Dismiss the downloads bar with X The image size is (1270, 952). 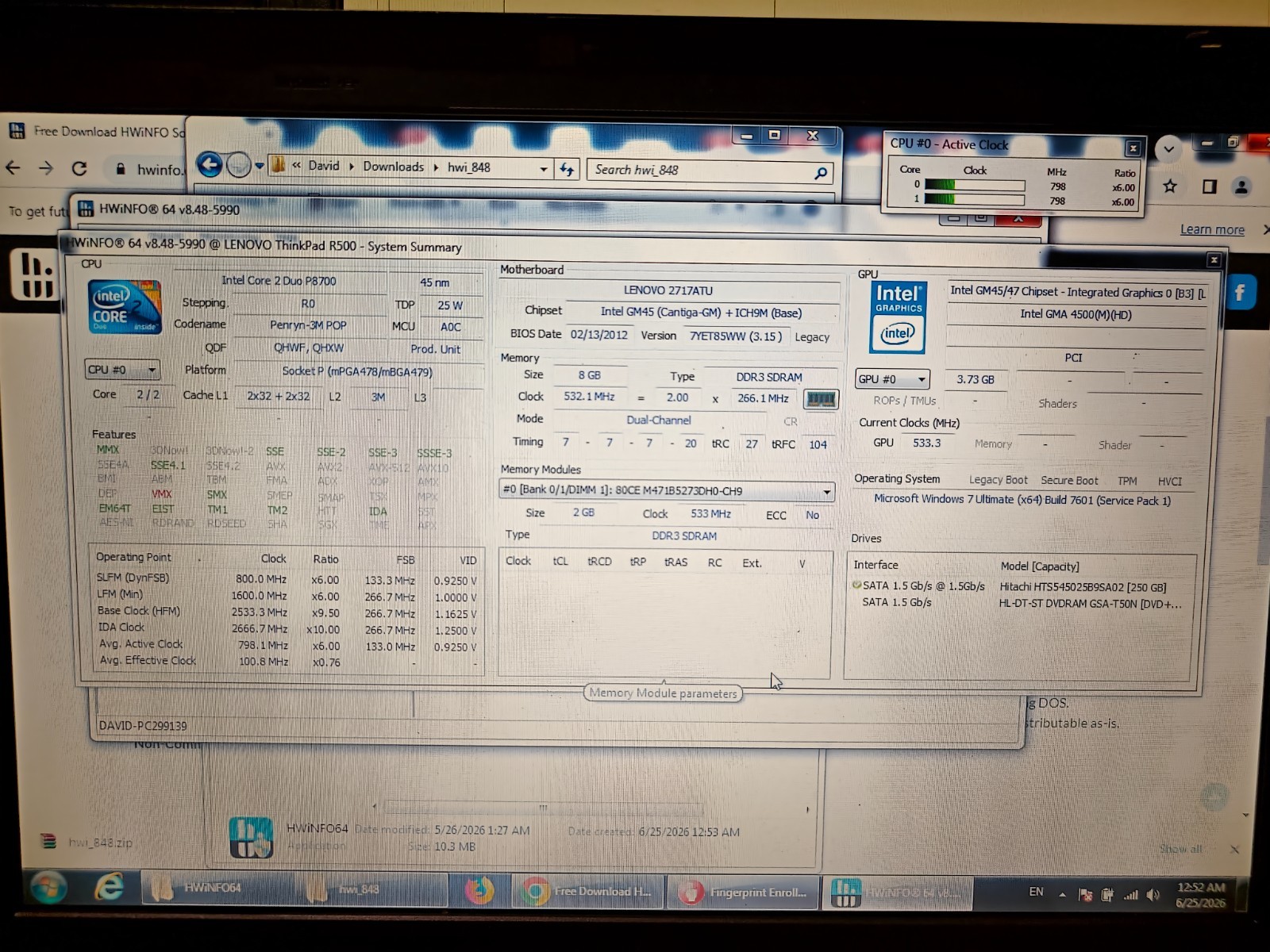tap(1234, 849)
